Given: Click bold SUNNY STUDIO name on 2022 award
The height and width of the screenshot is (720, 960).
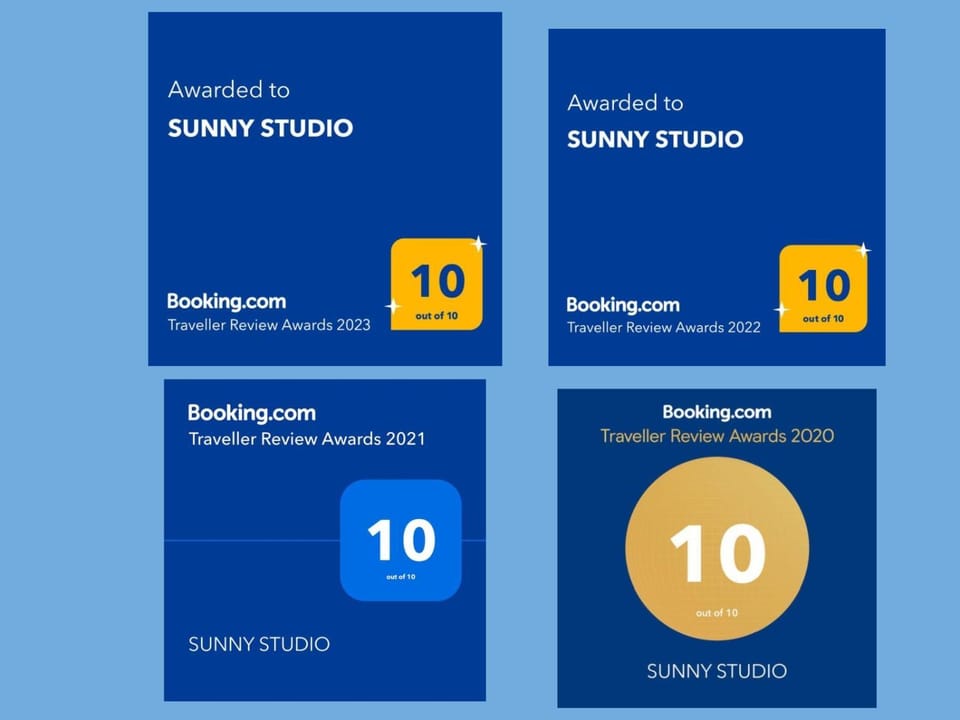Looking at the screenshot, I should [655, 140].
